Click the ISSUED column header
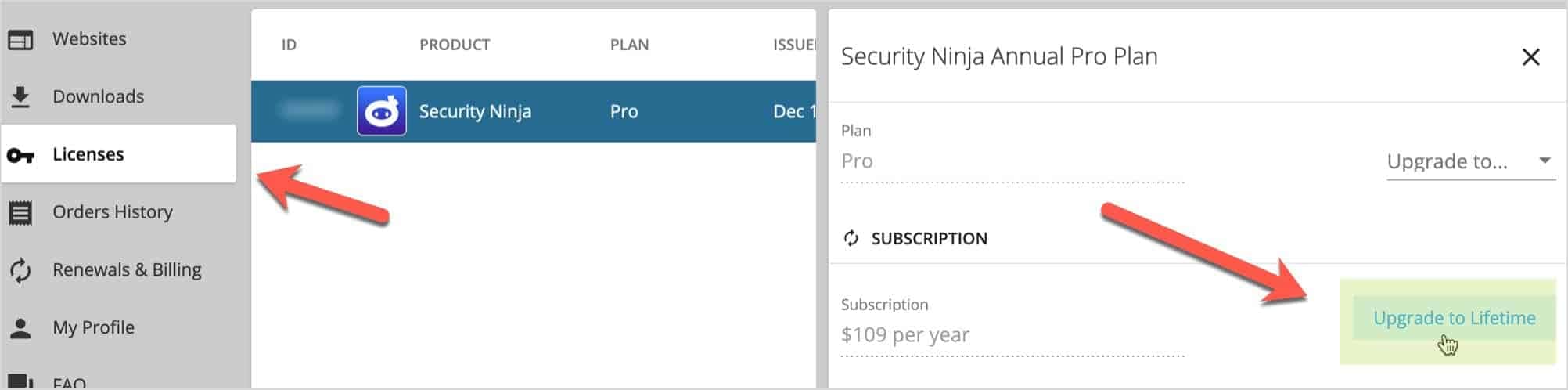This screenshot has width=1568, height=390. coord(794,45)
